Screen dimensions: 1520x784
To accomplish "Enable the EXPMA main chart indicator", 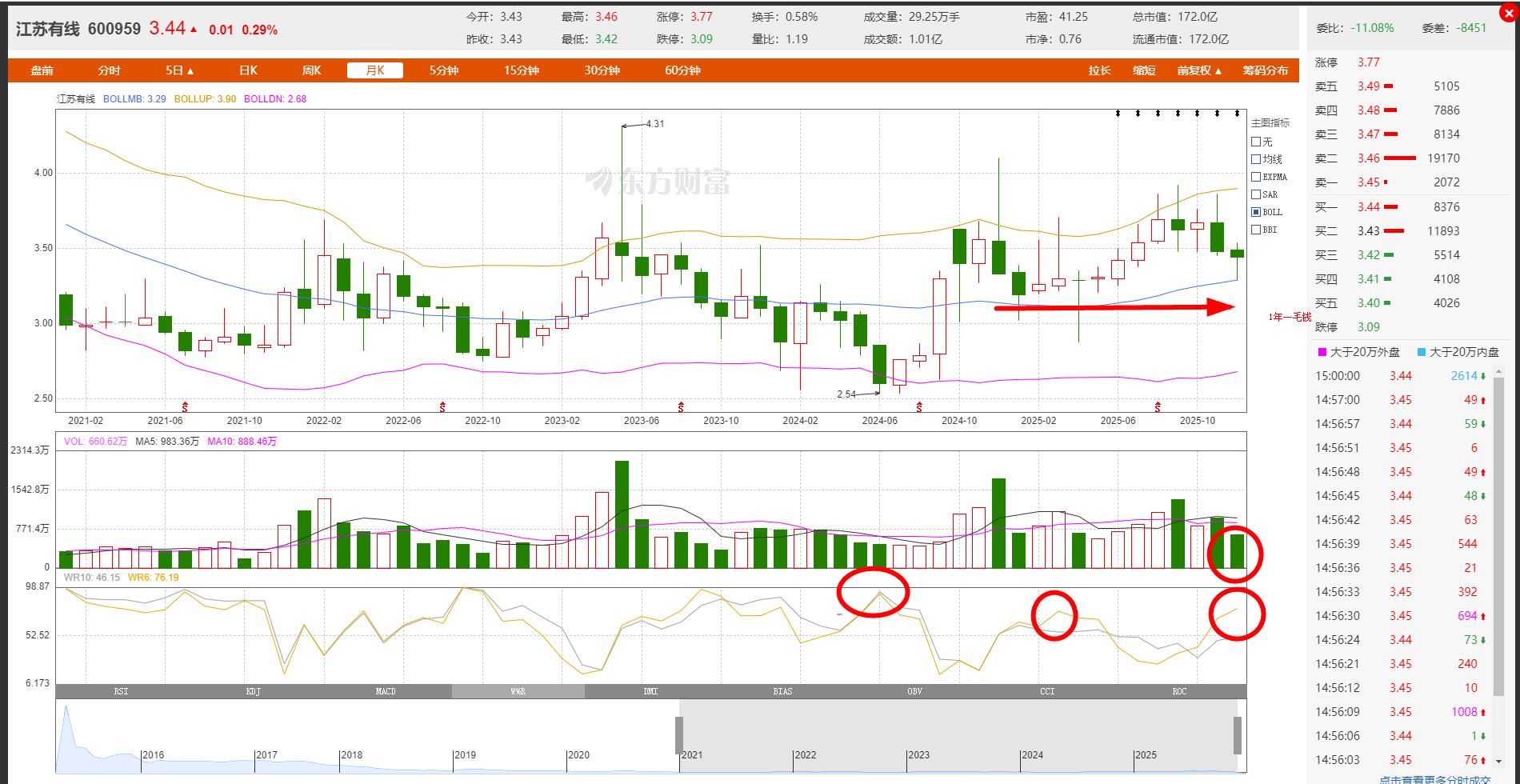I will (x=1256, y=177).
